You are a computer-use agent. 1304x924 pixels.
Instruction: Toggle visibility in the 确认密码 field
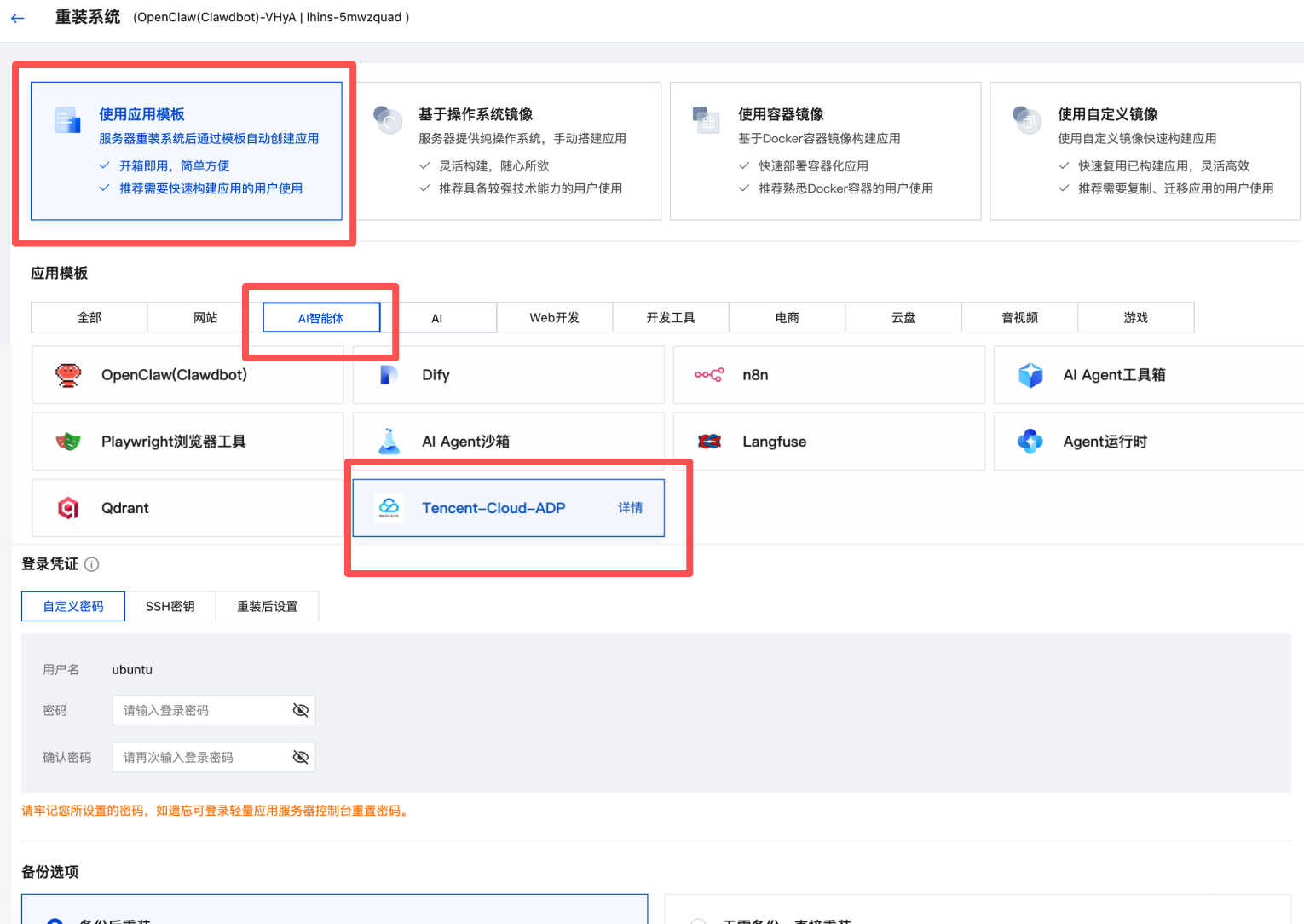[301, 757]
